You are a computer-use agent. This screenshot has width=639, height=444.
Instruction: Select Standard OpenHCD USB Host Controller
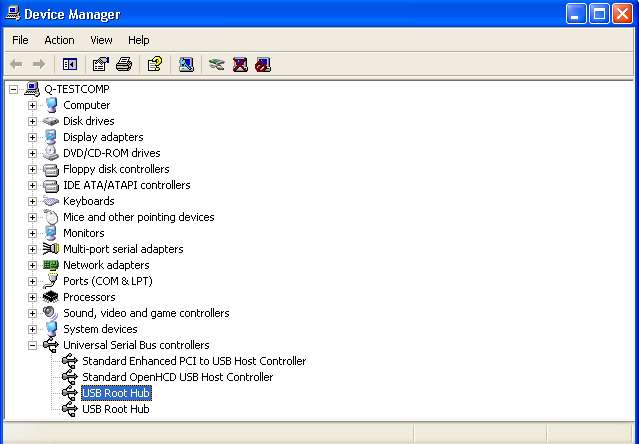click(177, 377)
